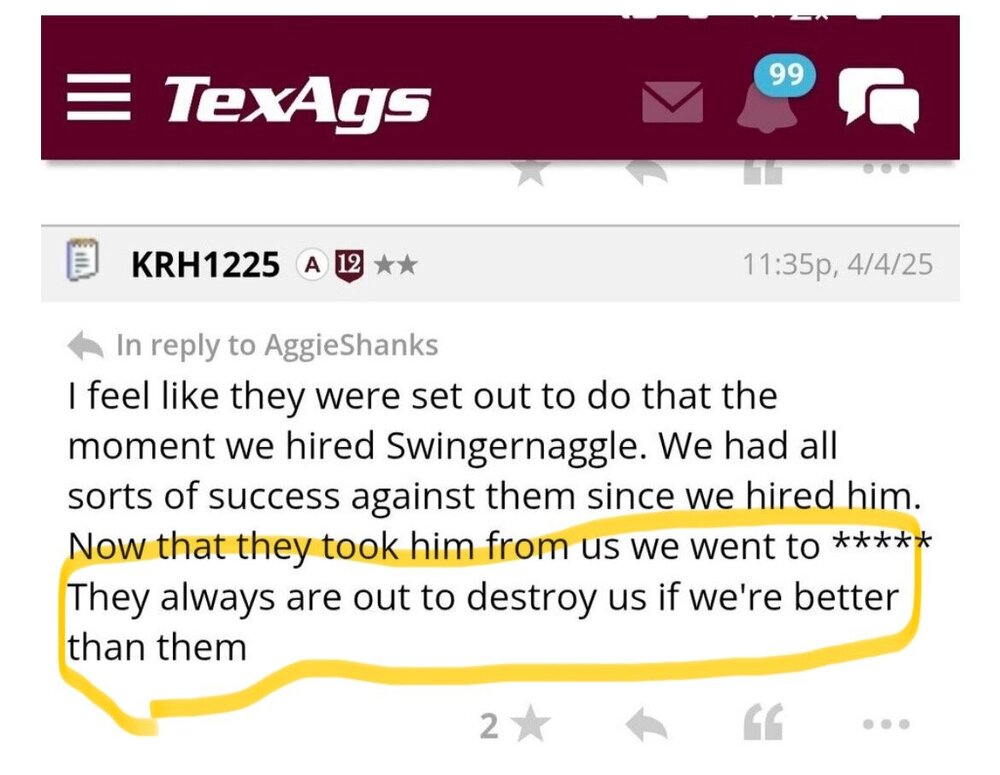Image resolution: width=1000 pixels, height=775 pixels.
Task: Star KRH1225's post
Action: tap(528, 725)
